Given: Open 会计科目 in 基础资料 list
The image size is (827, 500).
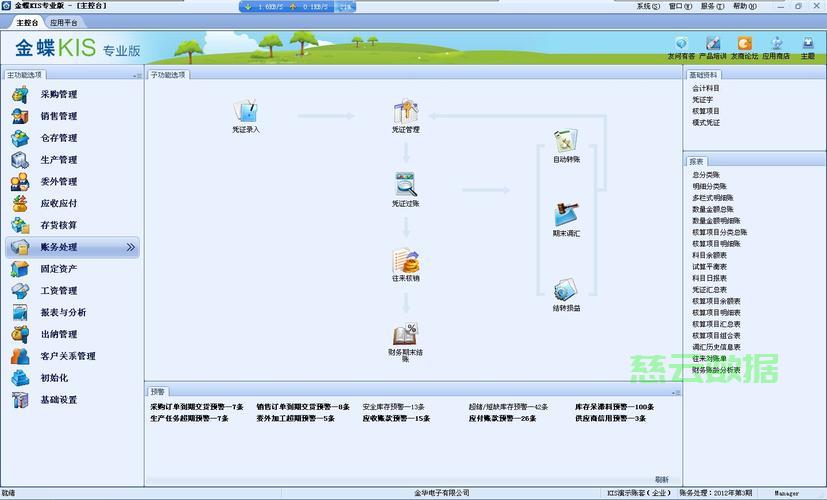Looking at the screenshot, I should point(706,88).
